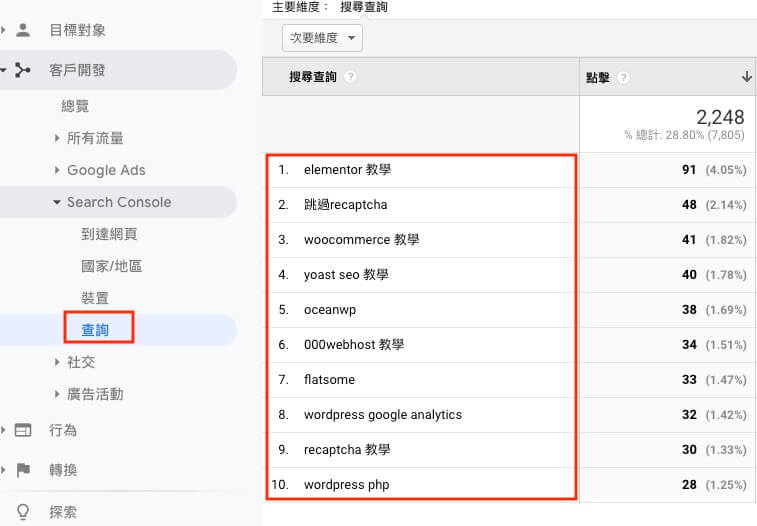This screenshot has width=757, height=526.
Task: Open 探索 in the sidebar
Action: (63, 512)
